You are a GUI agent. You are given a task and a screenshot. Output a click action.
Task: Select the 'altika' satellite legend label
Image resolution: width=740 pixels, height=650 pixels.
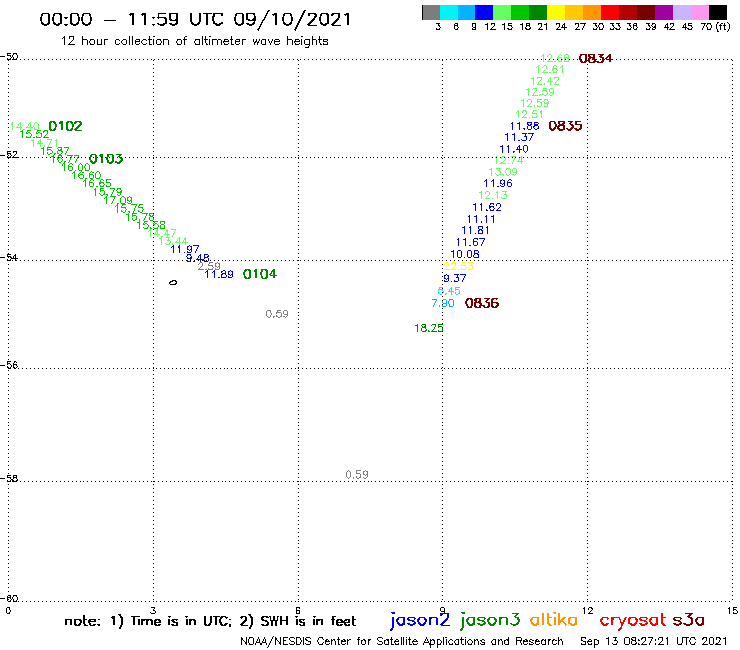554,619
